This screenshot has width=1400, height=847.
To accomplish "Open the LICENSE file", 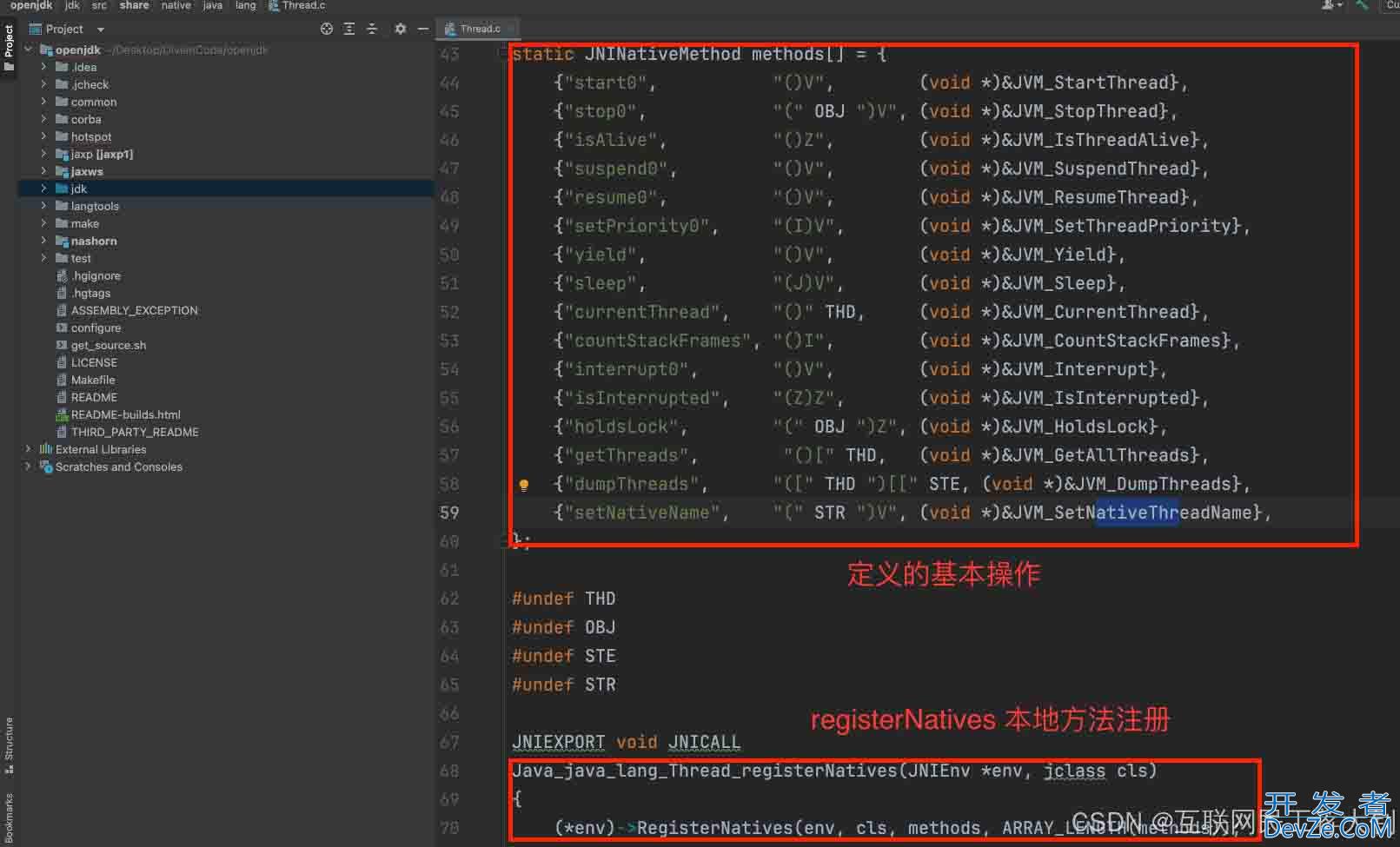I will pos(94,362).
